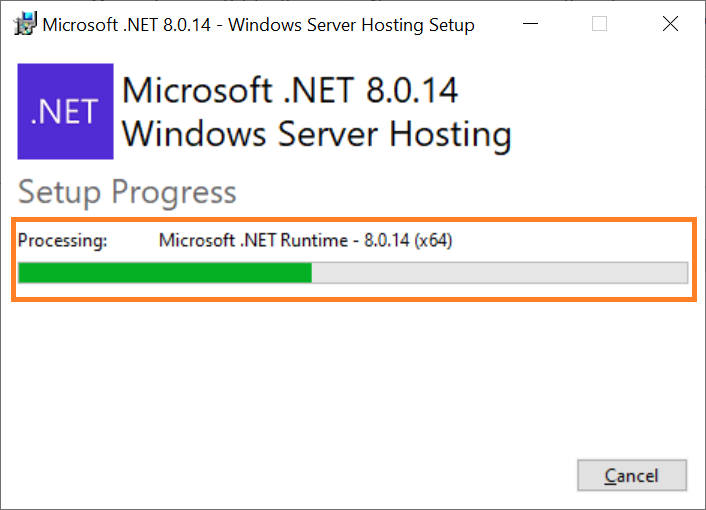
Task: Select the "Microsoft .NET Runtime" package name
Action: (x=253, y=240)
